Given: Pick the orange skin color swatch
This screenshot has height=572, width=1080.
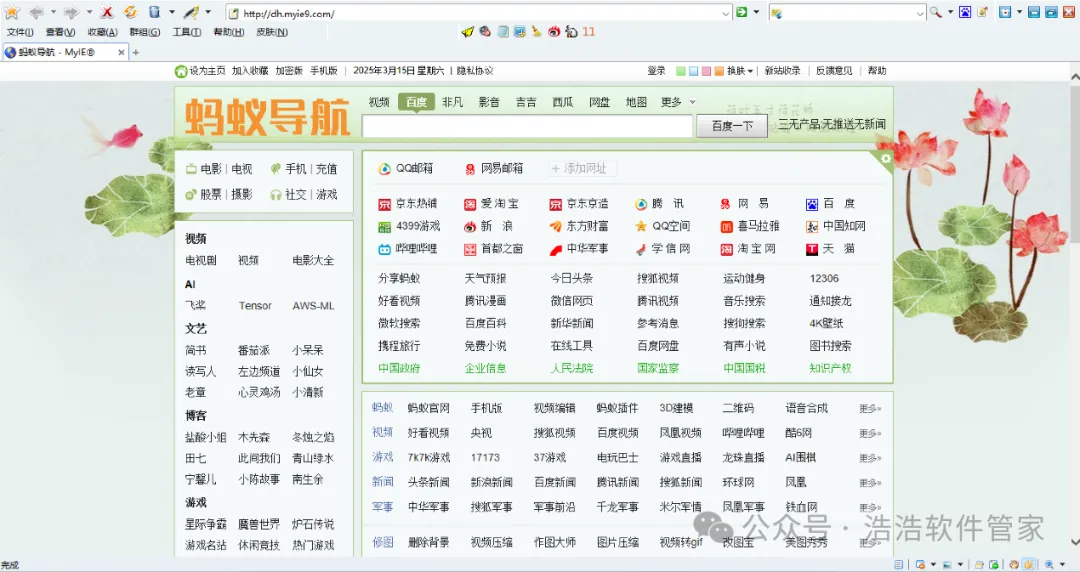Looking at the screenshot, I should point(719,71).
